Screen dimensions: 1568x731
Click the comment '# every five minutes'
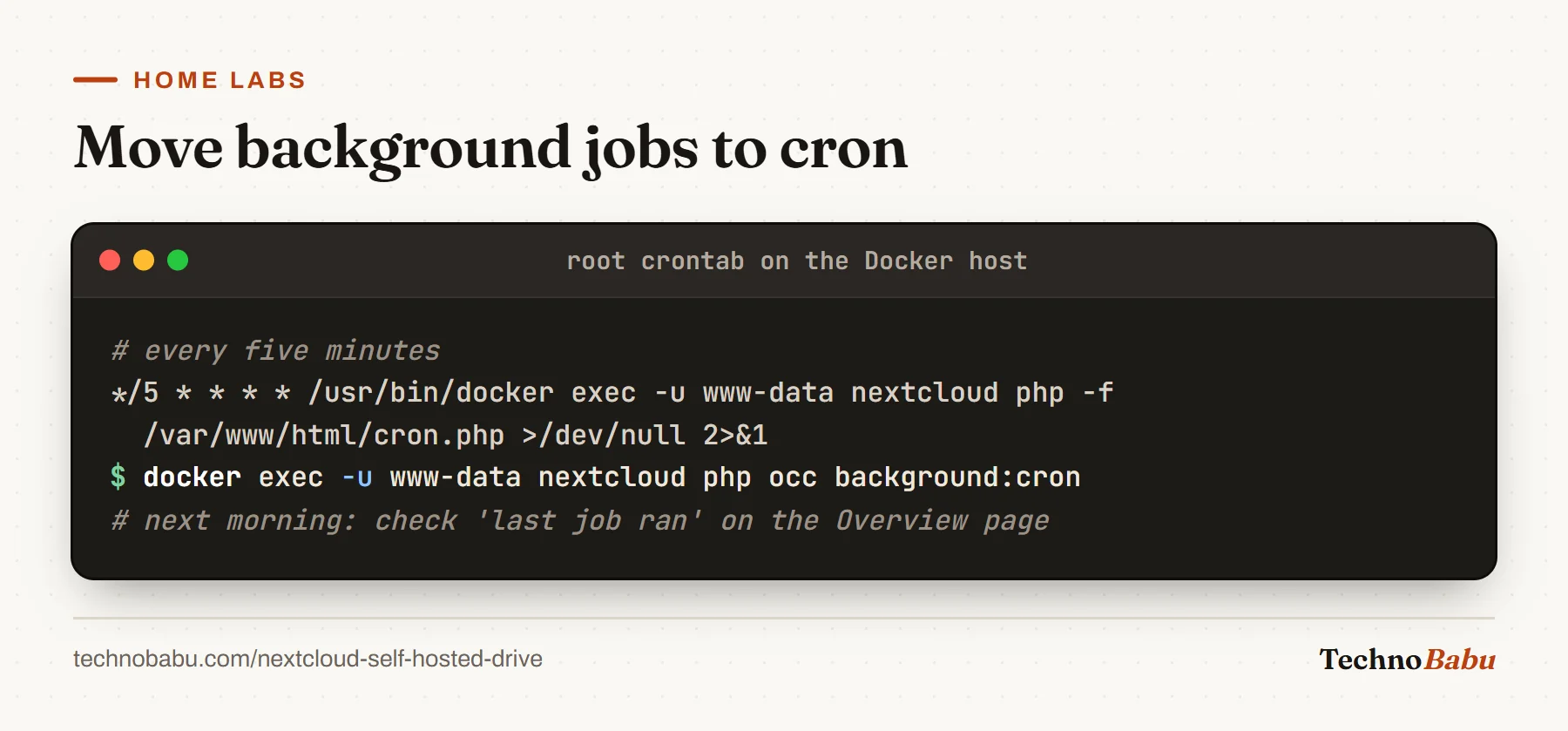[275, 350]
